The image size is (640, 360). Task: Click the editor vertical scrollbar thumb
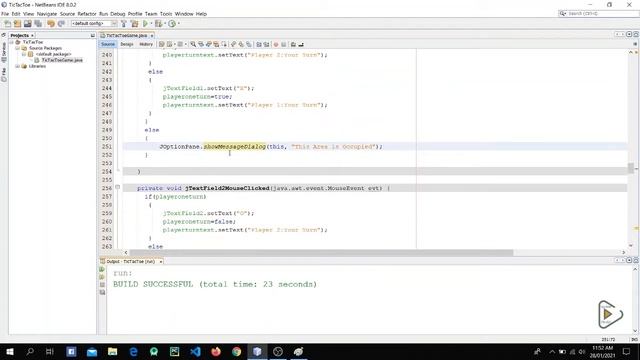631,168
